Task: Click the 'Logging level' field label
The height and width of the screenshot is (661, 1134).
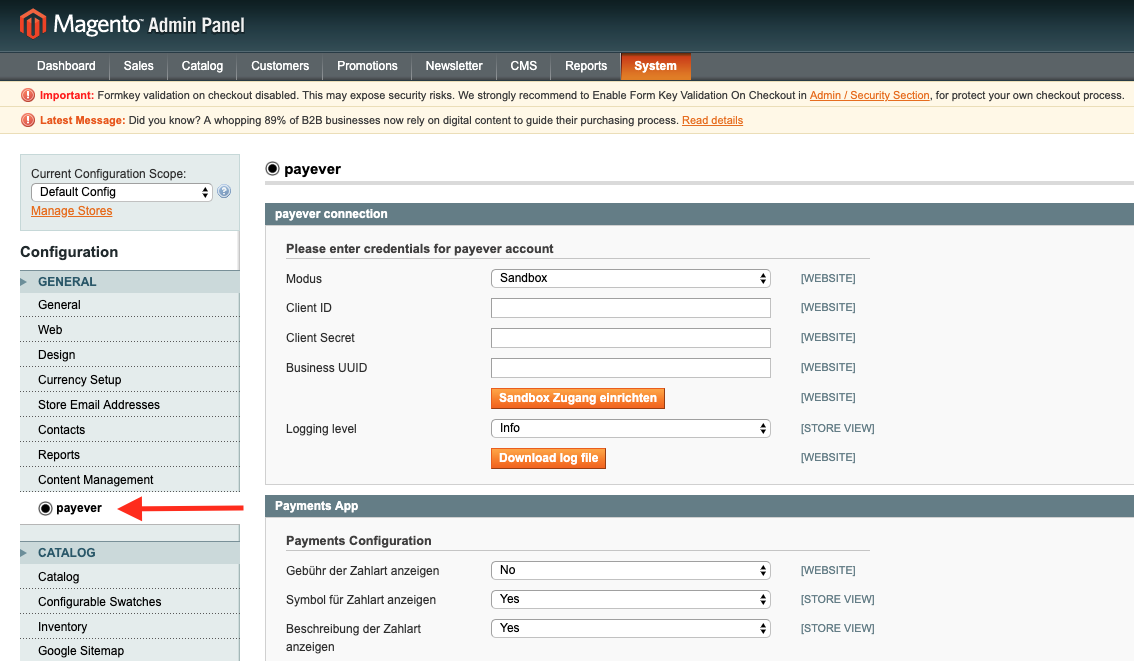Action: (321, 429)
